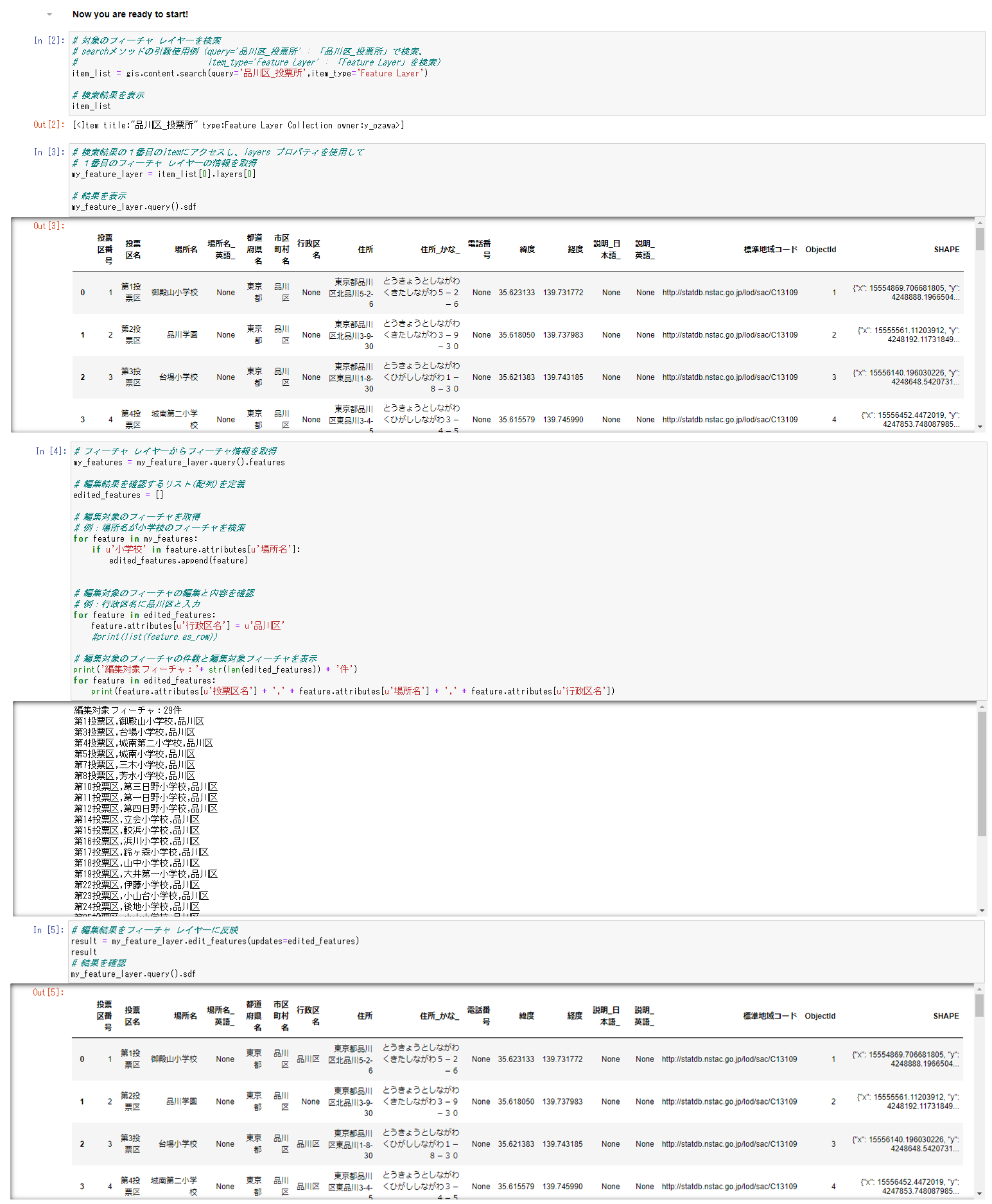
Task: Collapse the 'Now you are ready to start!' heading arrow
Action: [49, 14]
